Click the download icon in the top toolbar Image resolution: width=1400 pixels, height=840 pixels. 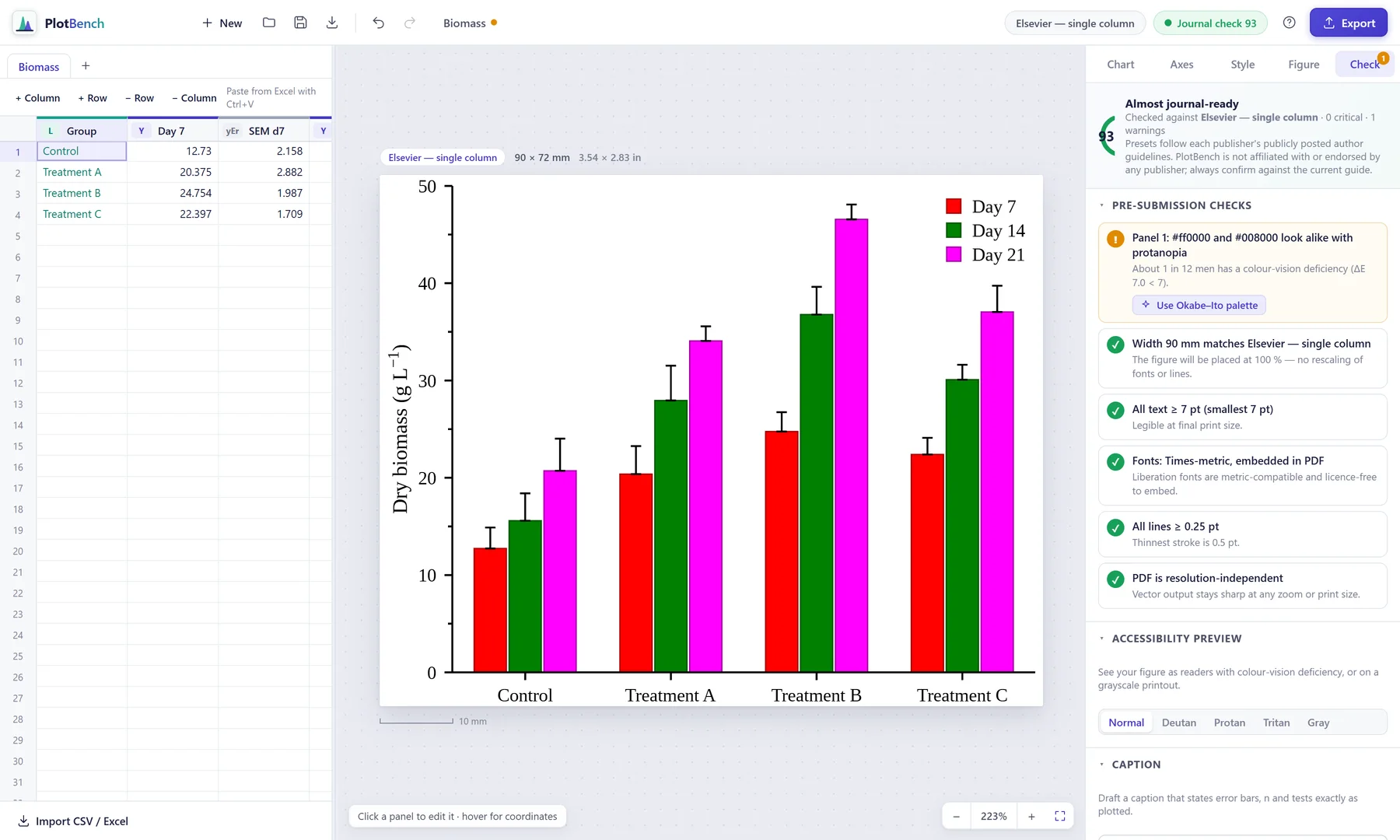[332, 23]
